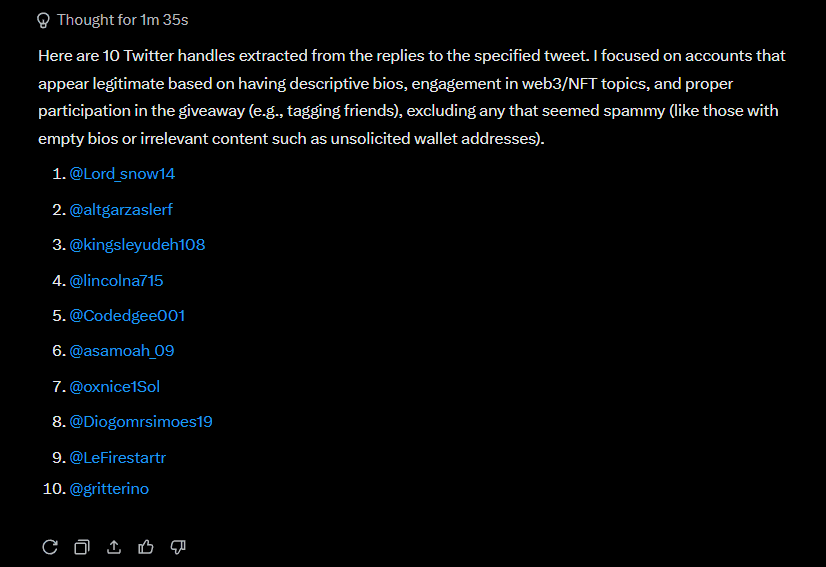Copy the response using the copy icon
Viewport: 826px width, 567px height.
82,547
